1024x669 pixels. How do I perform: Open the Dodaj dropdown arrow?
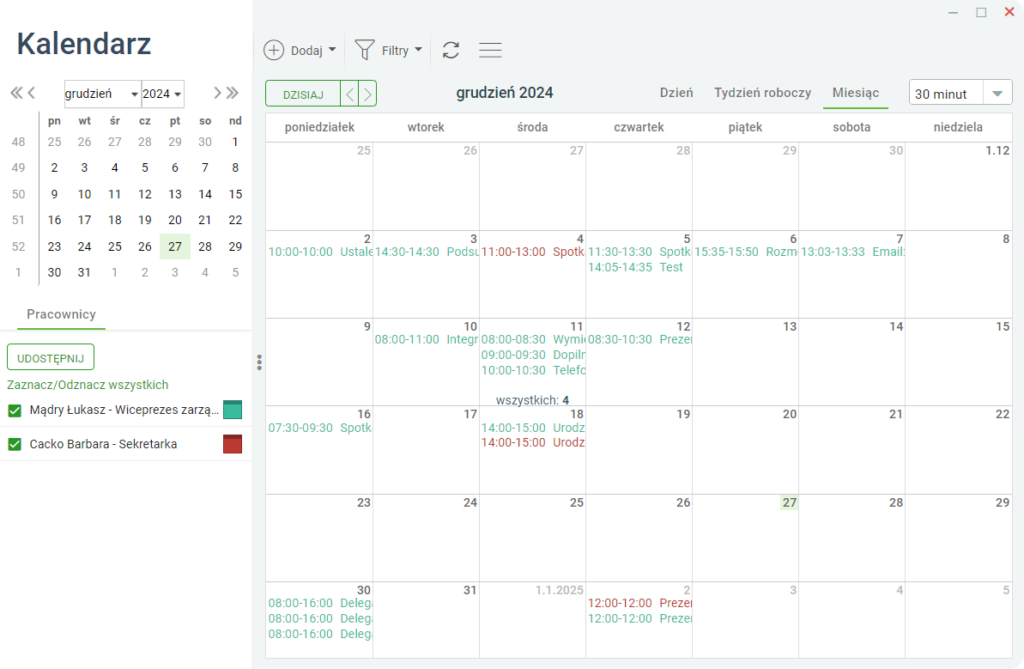[332, 50]
